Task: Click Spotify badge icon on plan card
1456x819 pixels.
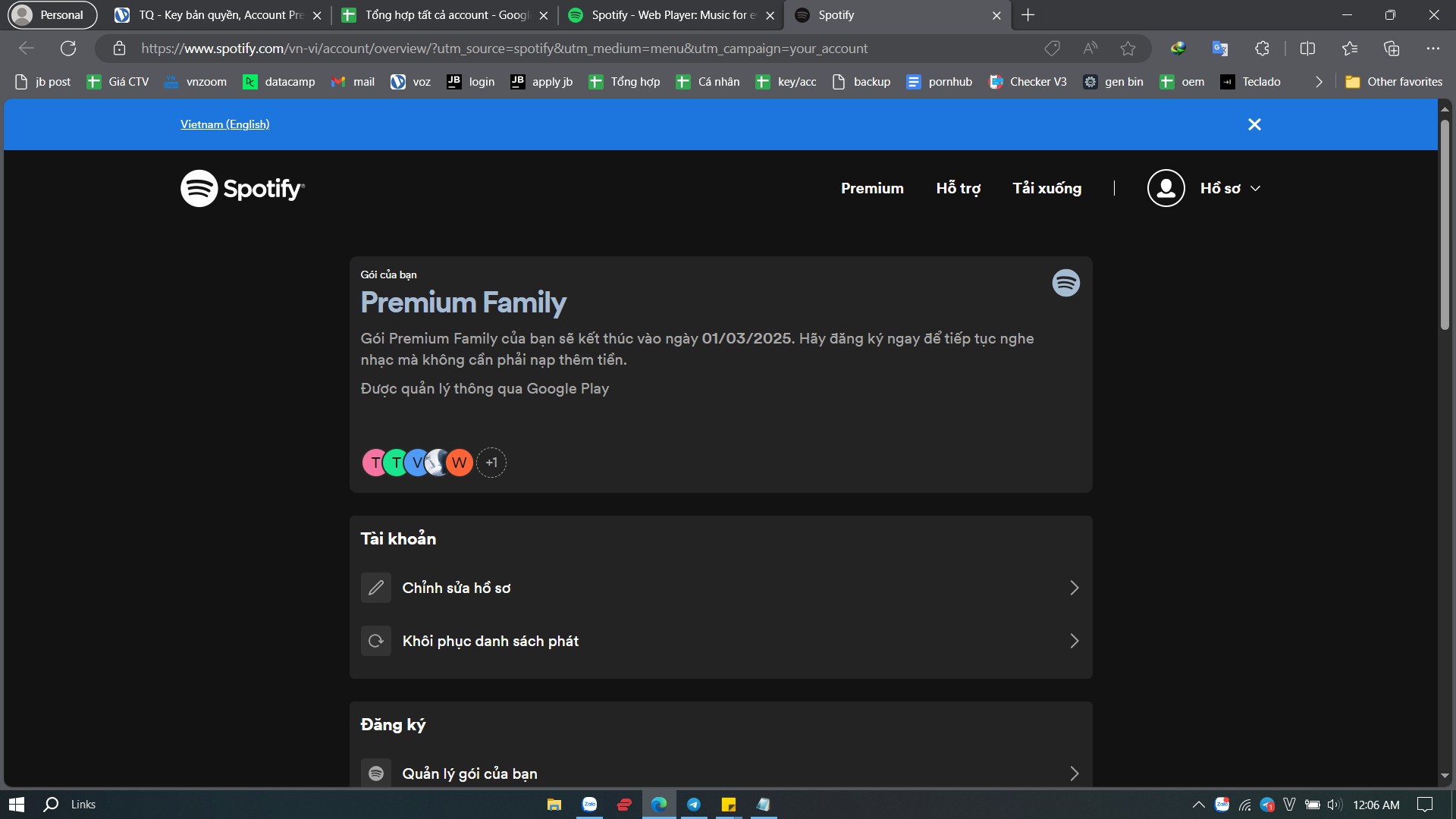Action: pyautogui.click(x=1065, y=283)
